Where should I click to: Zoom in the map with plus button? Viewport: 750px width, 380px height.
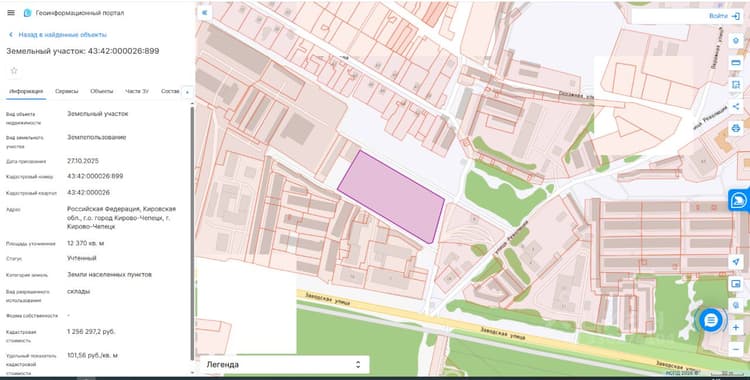pos(736,327)
